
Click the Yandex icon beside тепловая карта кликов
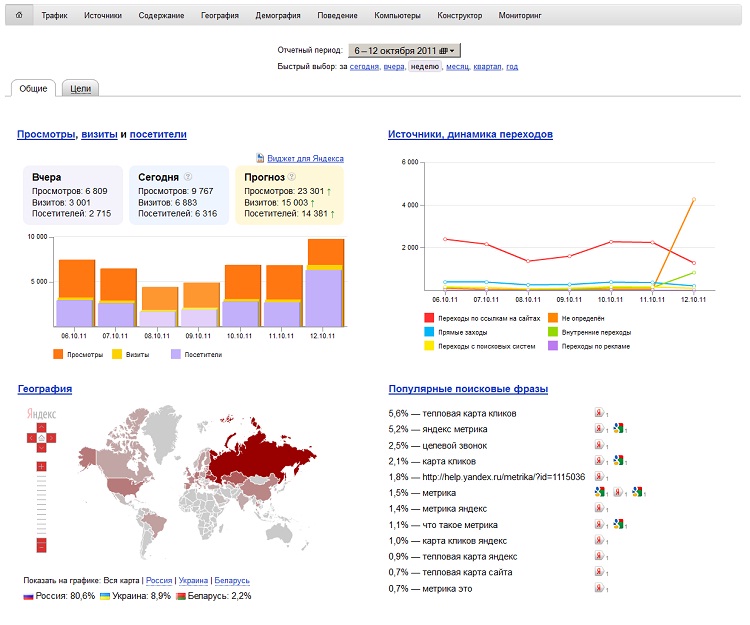(598, 413)
